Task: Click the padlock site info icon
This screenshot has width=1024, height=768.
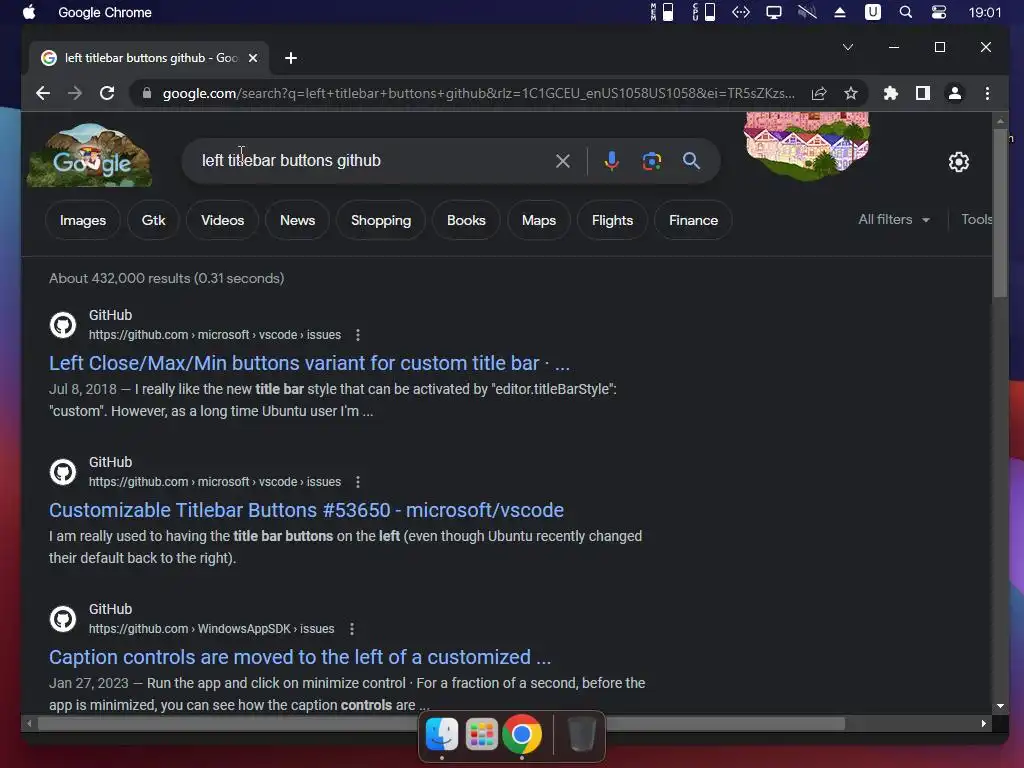Action: pyautogui.click(x=147, y=93)
